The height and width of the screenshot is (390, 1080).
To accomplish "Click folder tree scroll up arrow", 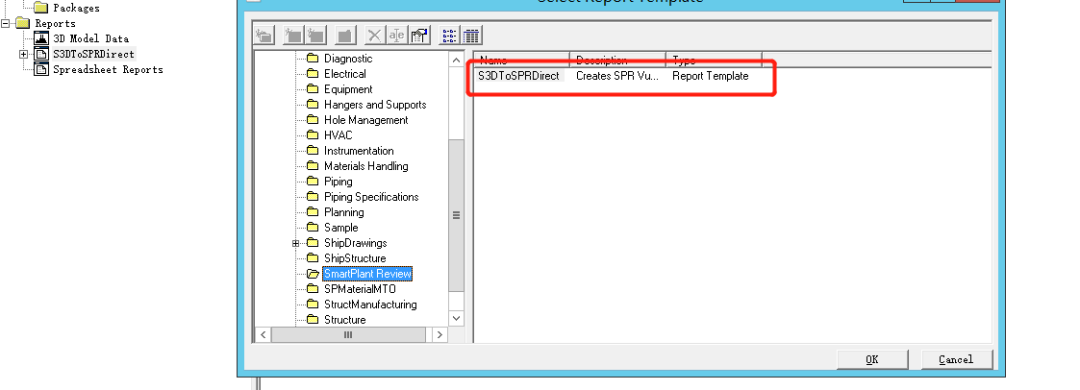I will coord(456,60).
